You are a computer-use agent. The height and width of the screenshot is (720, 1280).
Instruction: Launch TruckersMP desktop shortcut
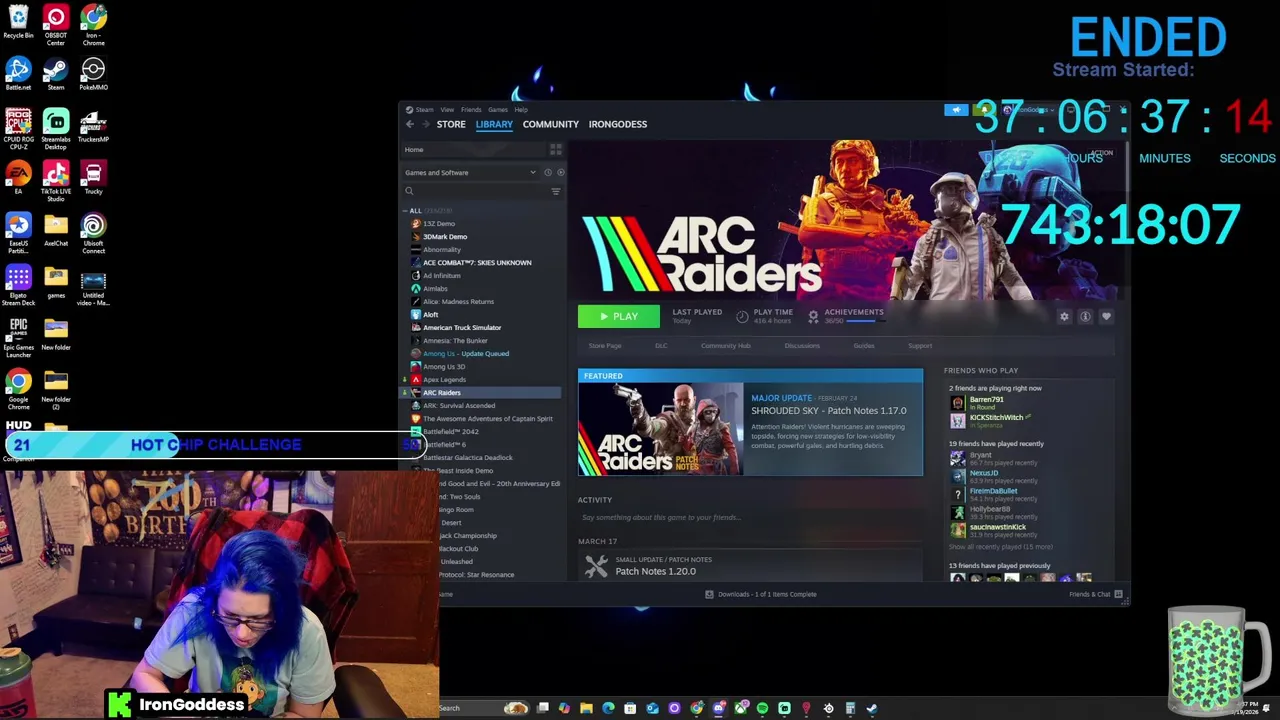click(93, 126)
